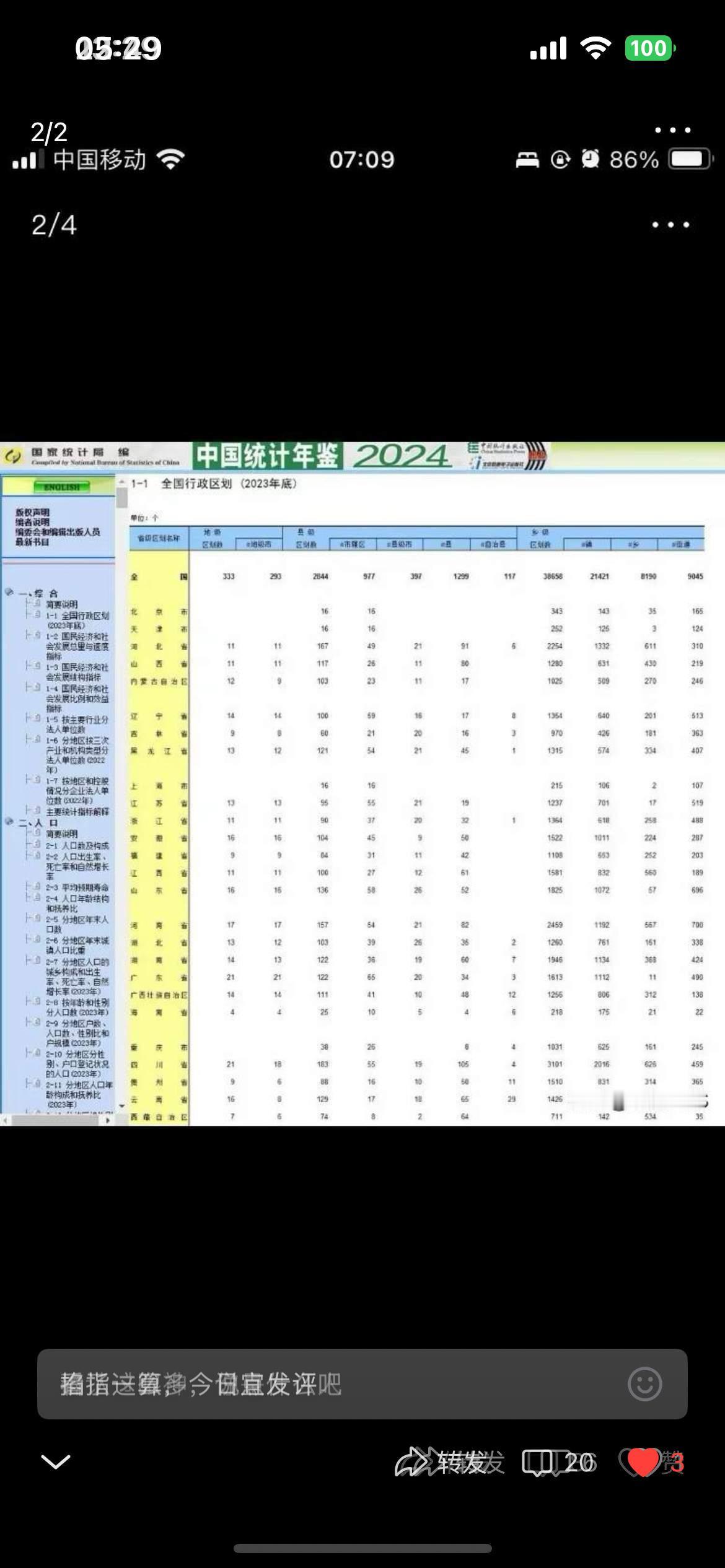The width and height of the screenshot is (725, 1568).
Task: Select 2-8 按年龄和性别分人口数
Action: (78, 1007)
